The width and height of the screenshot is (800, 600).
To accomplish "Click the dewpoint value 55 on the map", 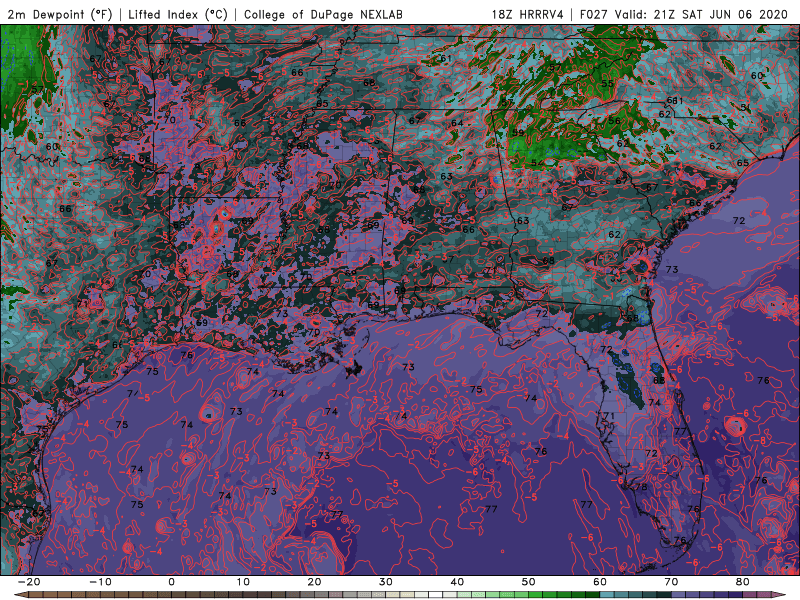I will coord(607,84).
